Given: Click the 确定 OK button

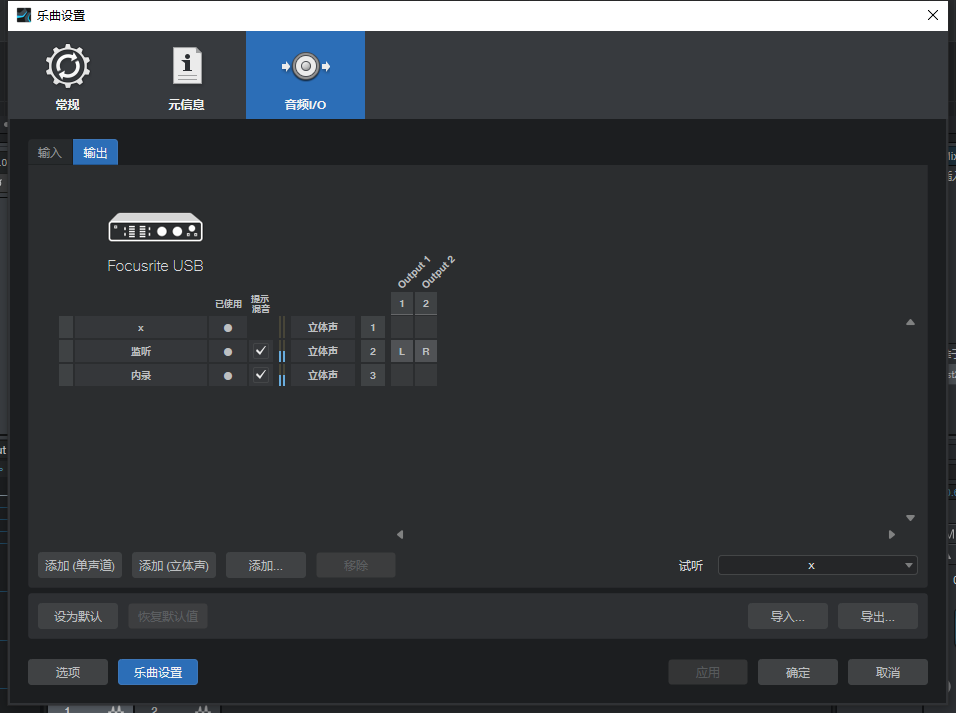Looking at the screenshot, I should point(797,672).
